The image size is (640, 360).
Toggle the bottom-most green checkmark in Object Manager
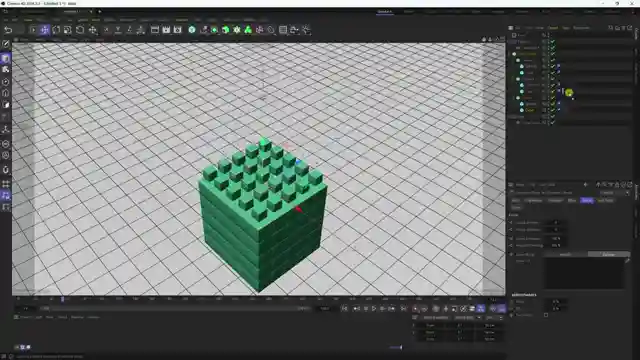click(553, 122)
